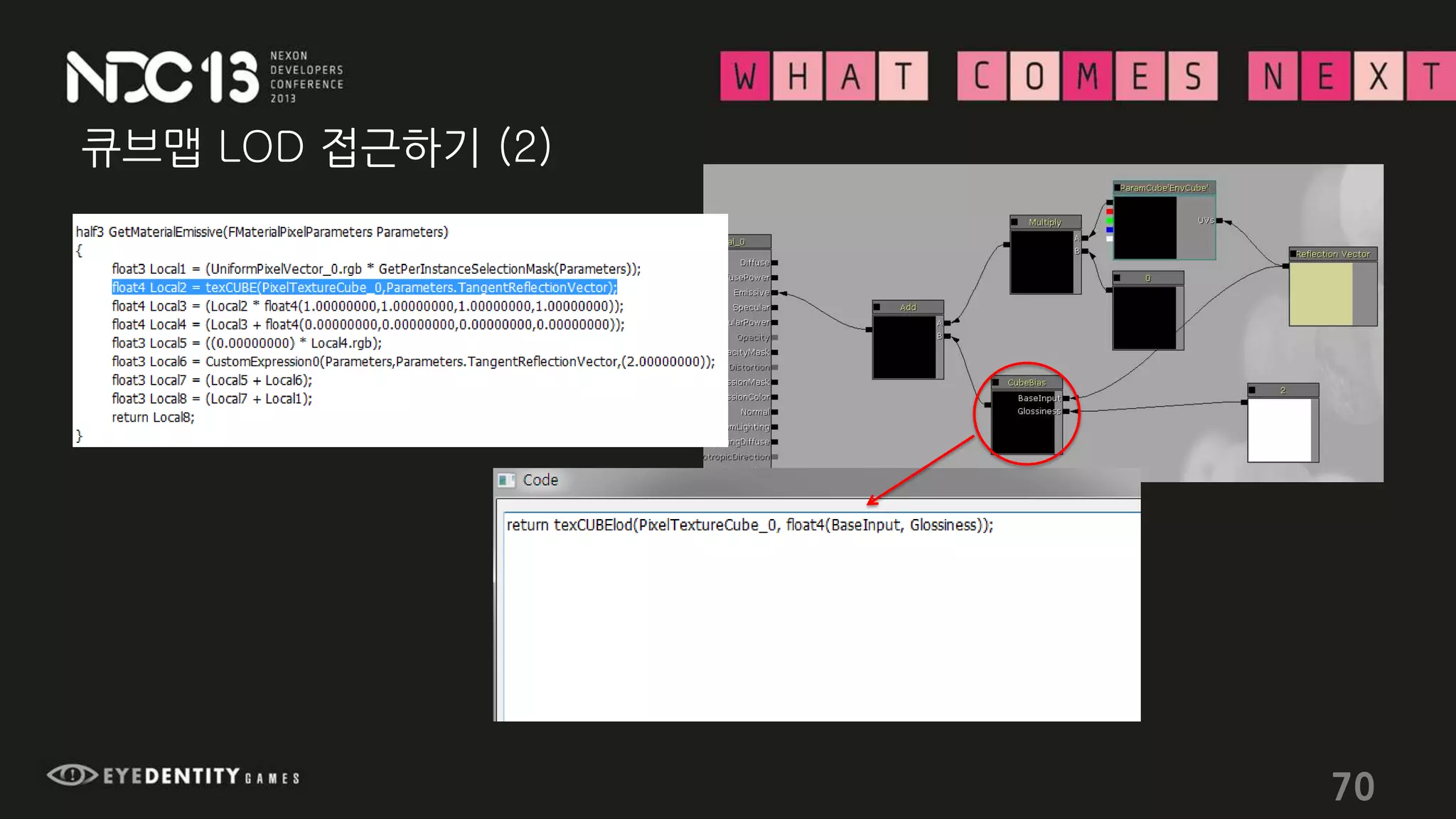Click the Emissive input pin on the material node

775,293
